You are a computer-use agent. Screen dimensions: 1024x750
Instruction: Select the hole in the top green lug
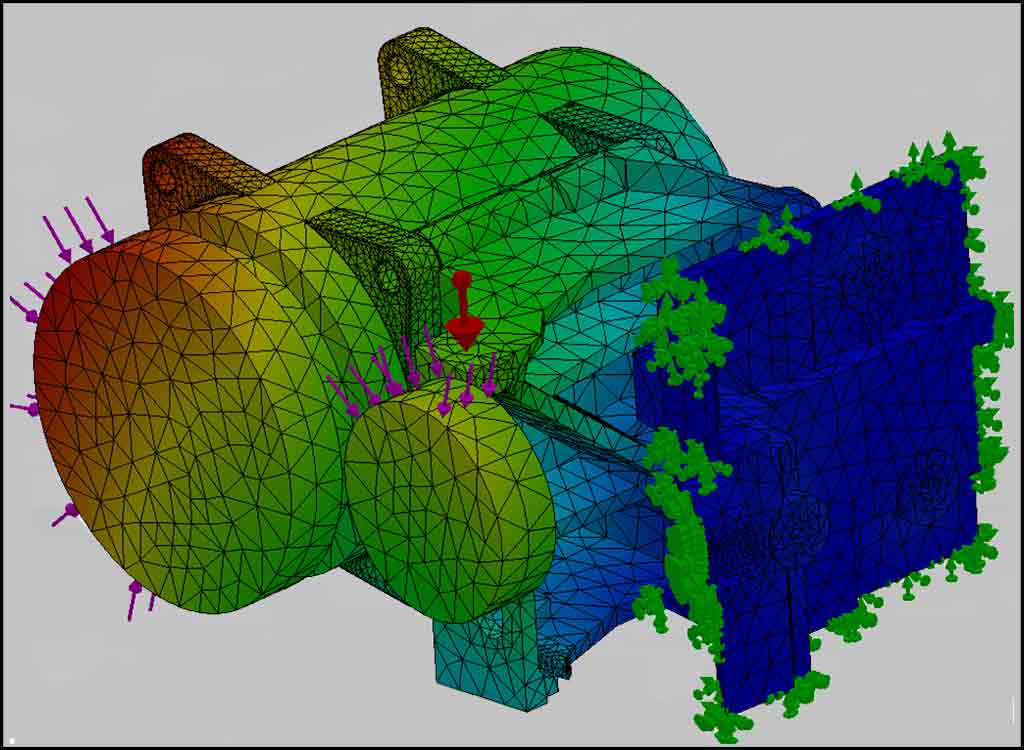point(399,69)
